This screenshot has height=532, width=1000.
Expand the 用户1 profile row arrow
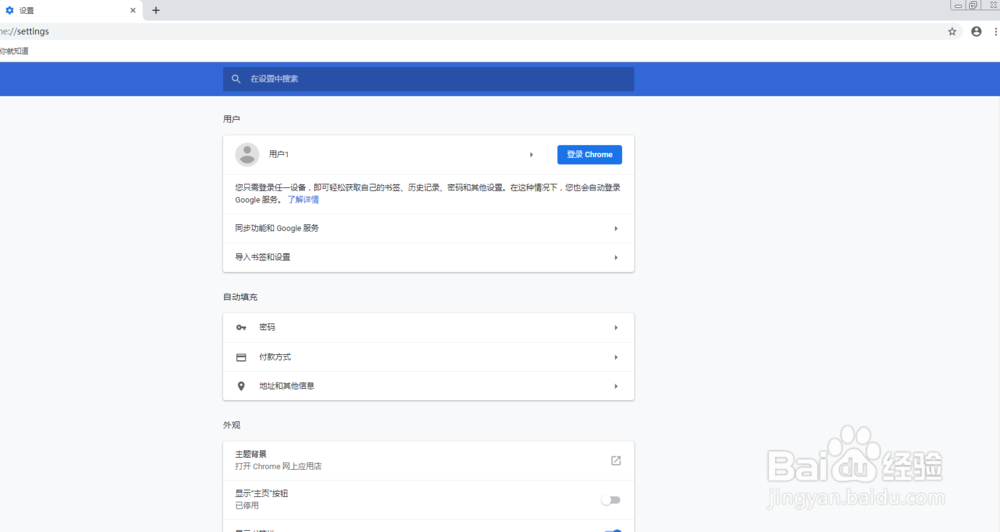[x=531, y=154]
